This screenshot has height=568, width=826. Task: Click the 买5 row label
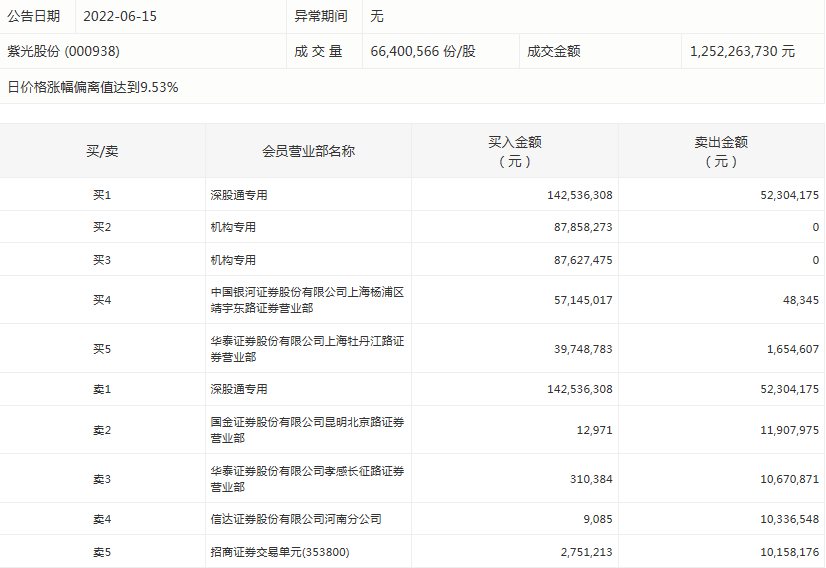point(102,349)
